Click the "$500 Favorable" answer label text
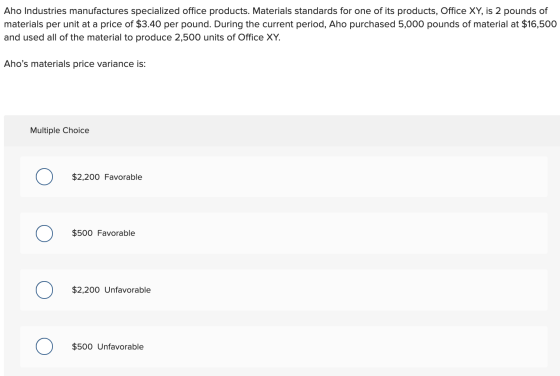Screen dimensions: 560x376 click(103, 233)
